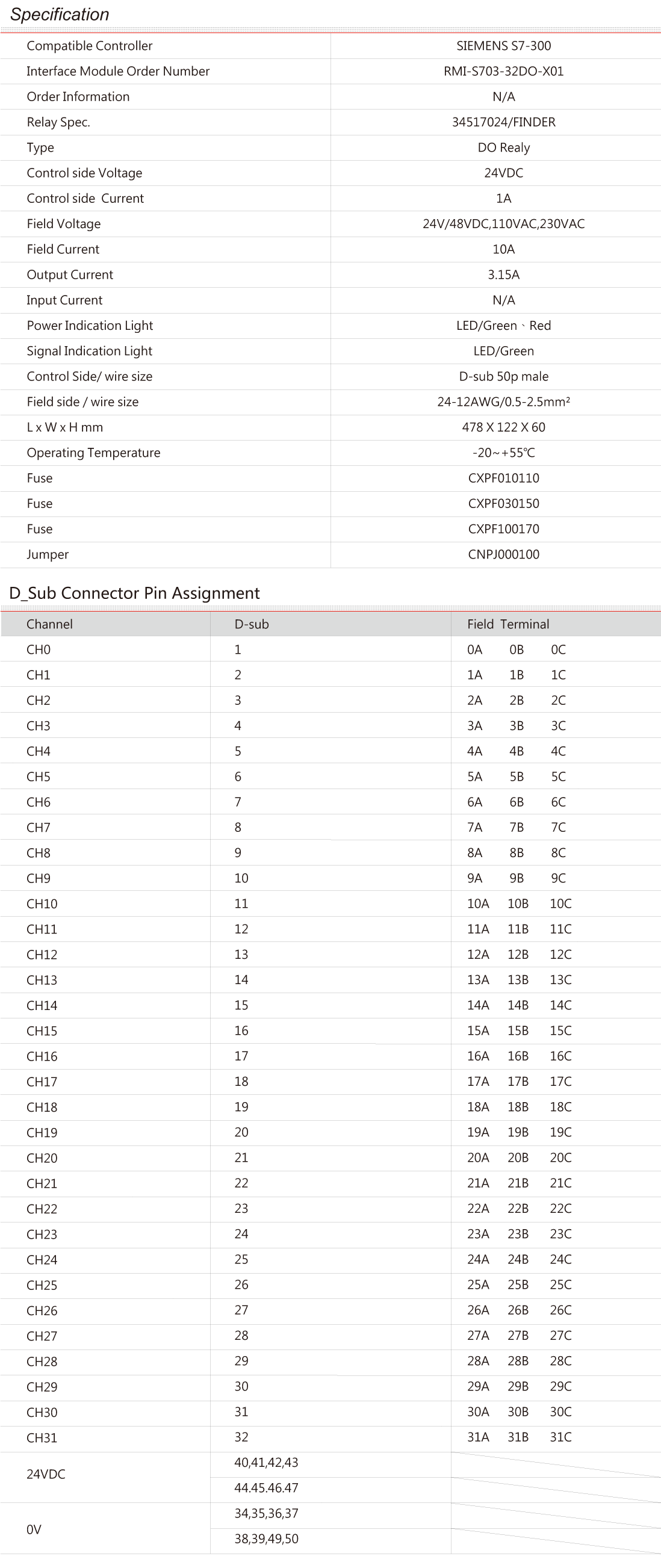Select D-sub pin '17' for CH16
The height and width of the screenshot is (1568, 661).
[x=241, y=1056]
